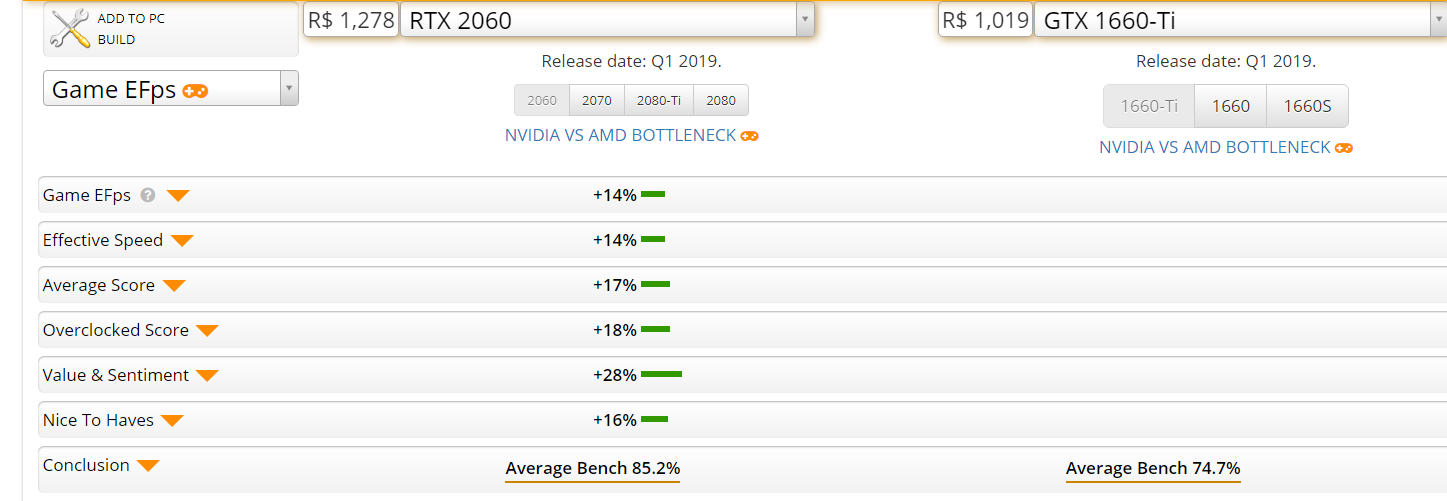Select the 1660-Ti tab
Image resolution: width=1447 pixels, height=501 pixels.
(1149, 106)
